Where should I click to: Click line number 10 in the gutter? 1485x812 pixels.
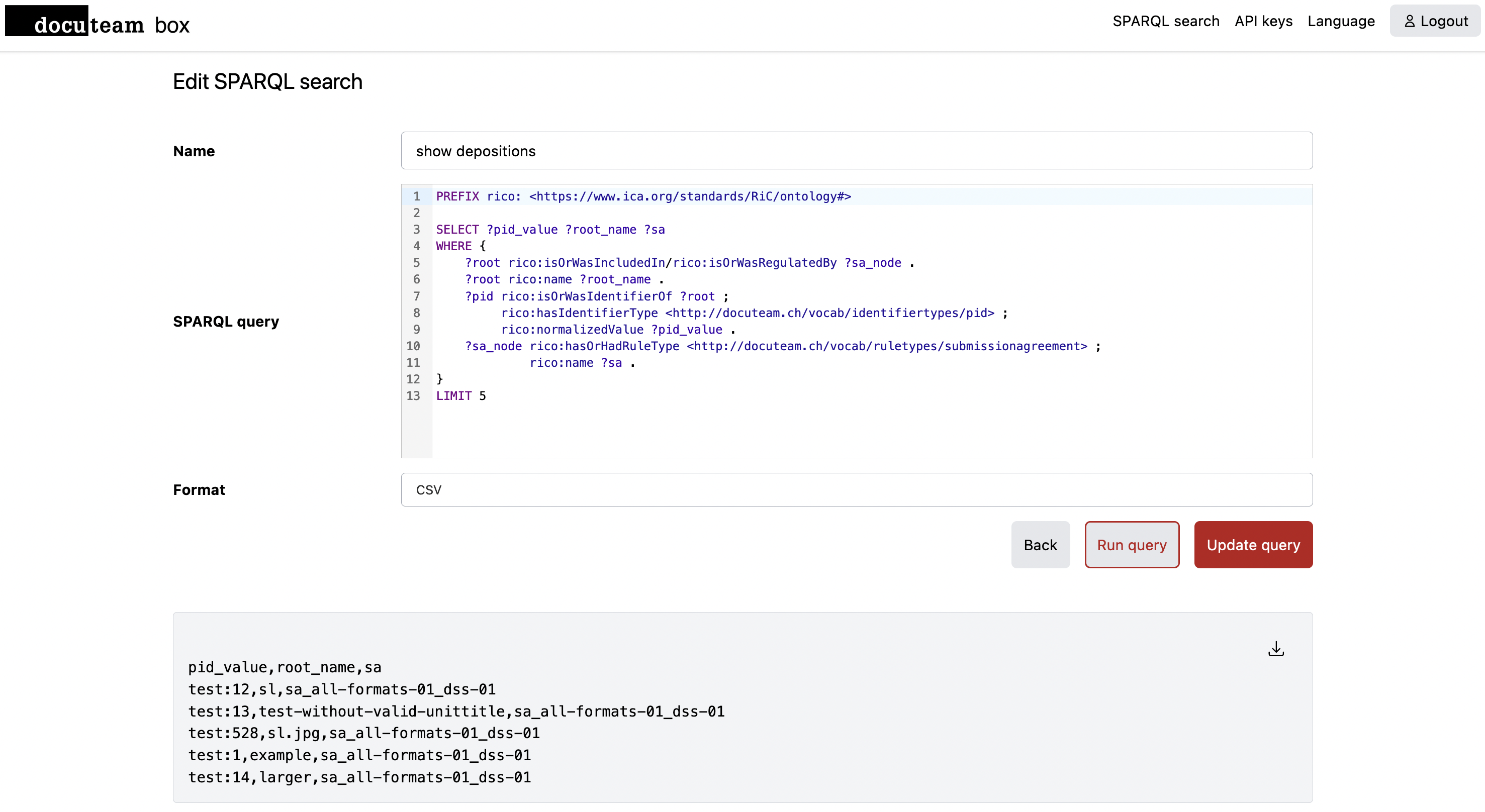[x=413, y=346]
